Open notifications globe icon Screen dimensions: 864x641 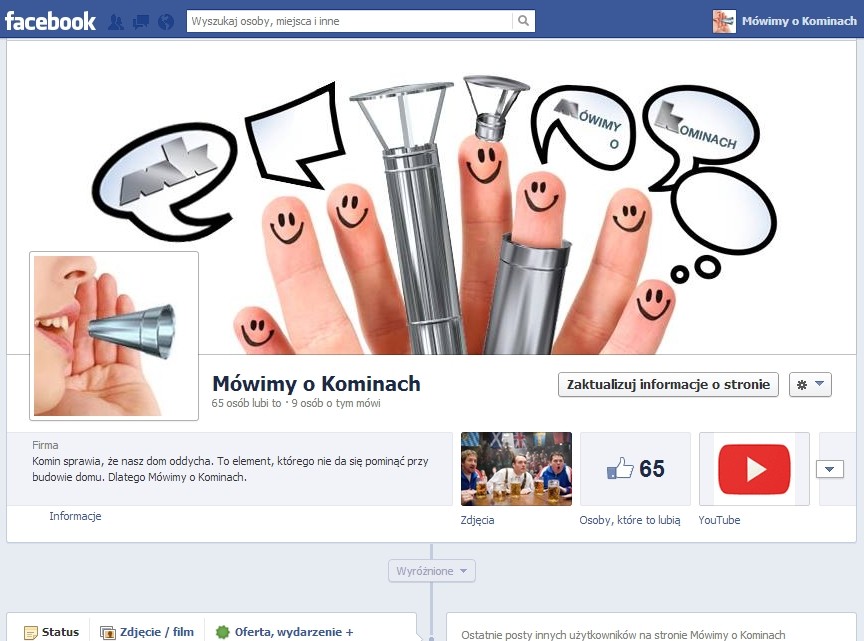click(166, 22)
